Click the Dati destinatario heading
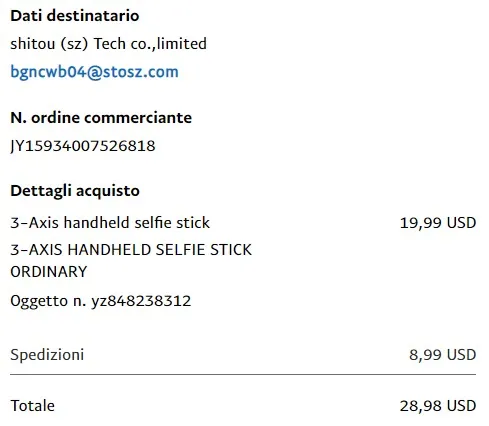 (x=75, y=16)
